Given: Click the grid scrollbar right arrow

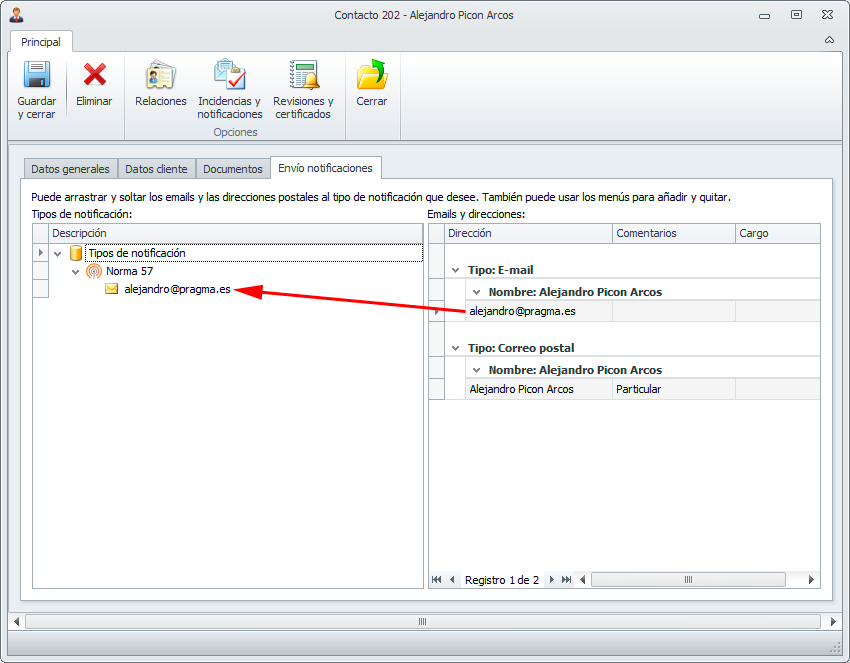Looking at the screenshot, I should coord(811,580).
